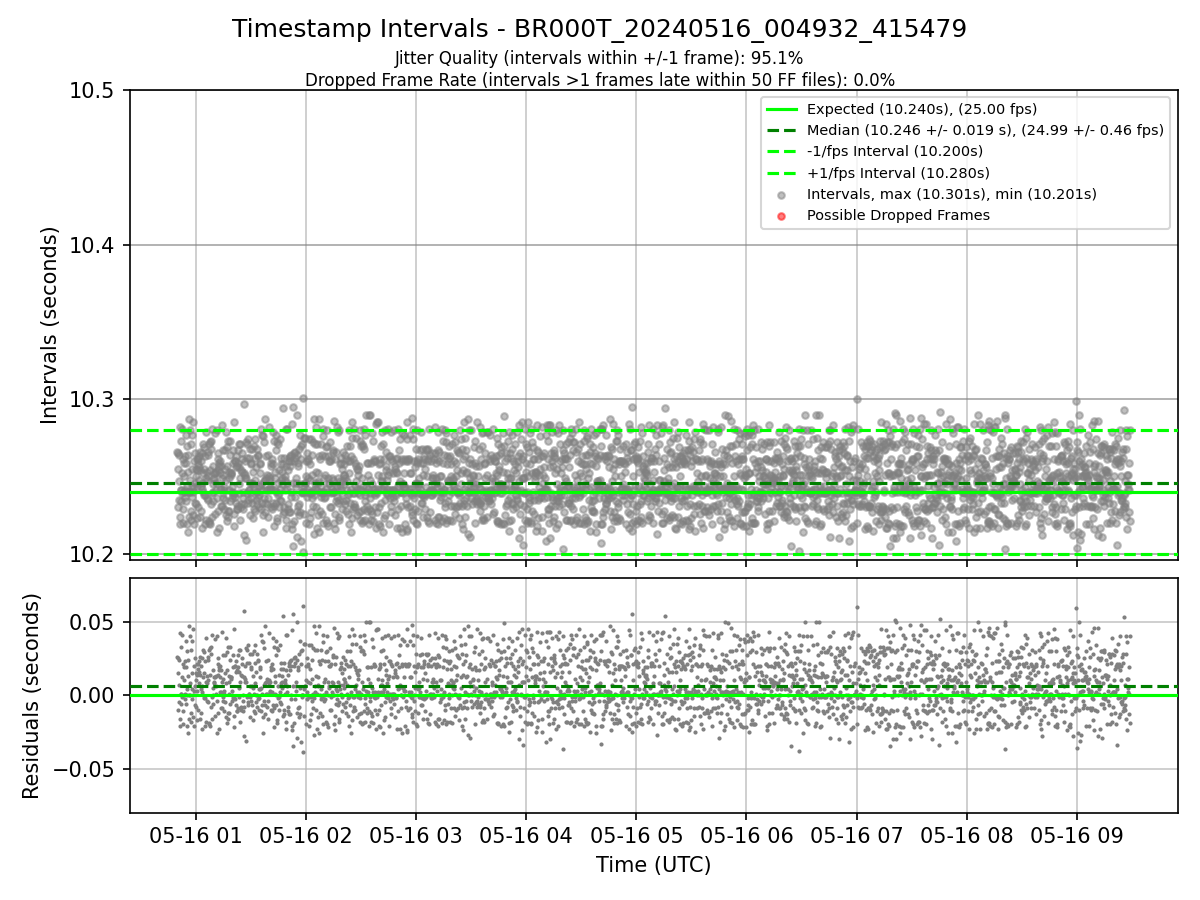Click the solid green line sample in legend
Image resolution: width=1200 pixels, height=900 pixels.
(782, 109)
